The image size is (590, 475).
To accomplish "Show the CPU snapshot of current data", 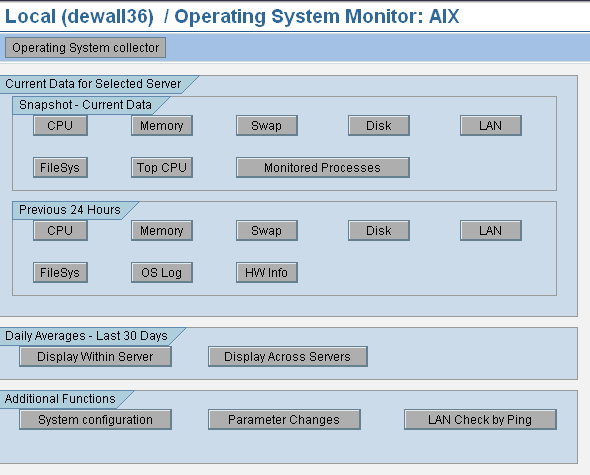I will point(60,125).
